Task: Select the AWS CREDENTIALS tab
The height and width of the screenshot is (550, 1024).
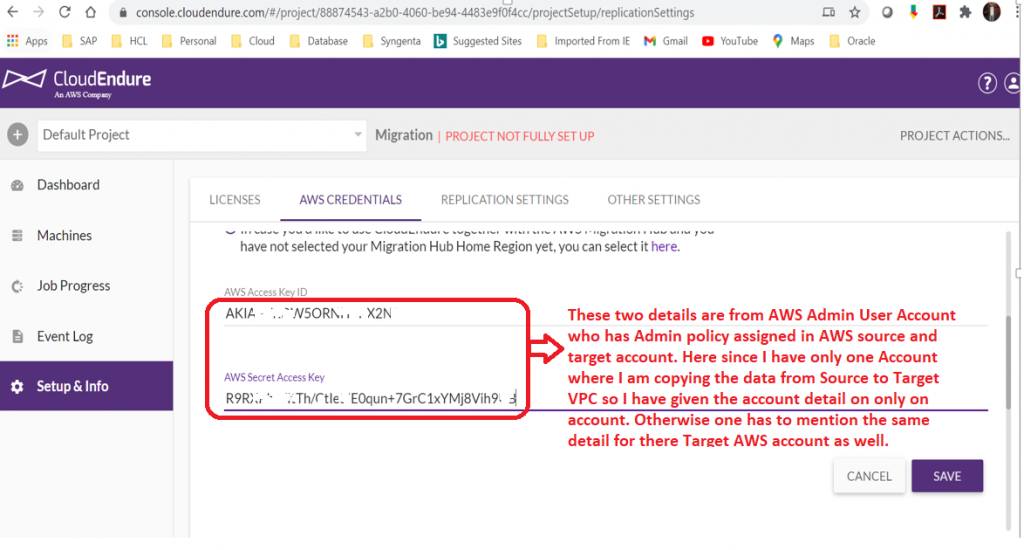Action: pyautogui.click(x=350, y=200)
